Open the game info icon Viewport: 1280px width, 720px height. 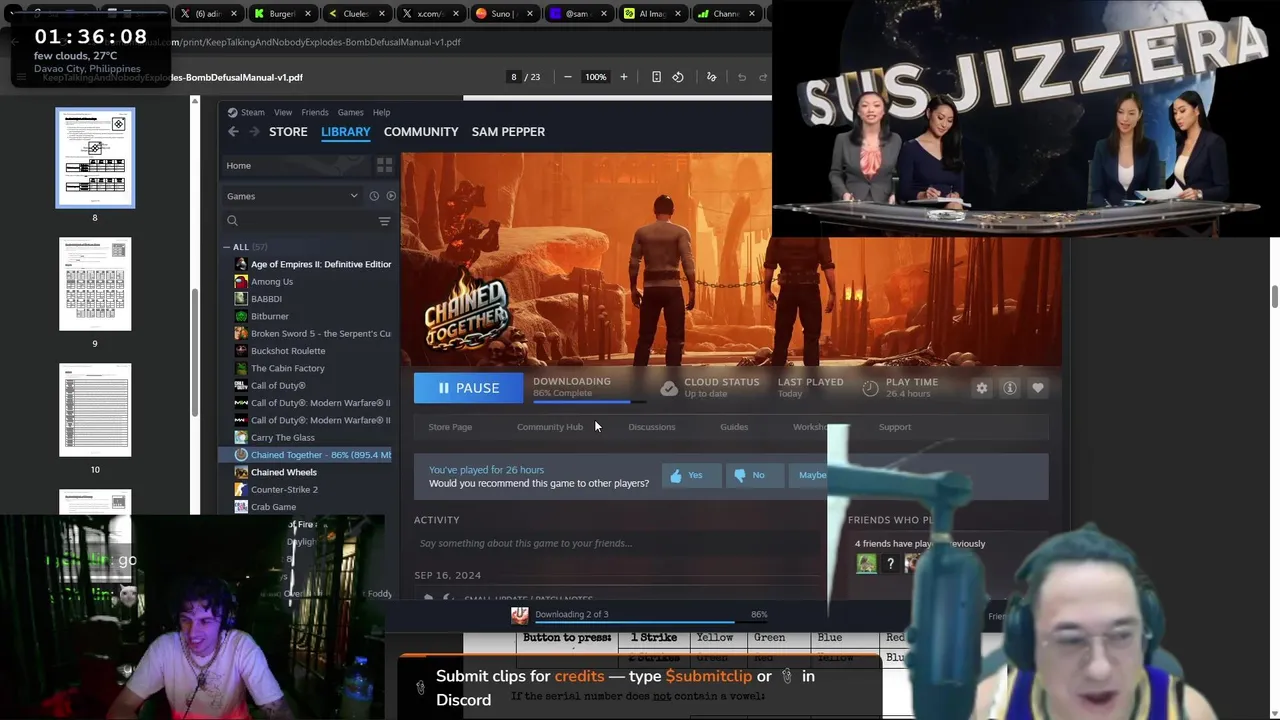1010,388
